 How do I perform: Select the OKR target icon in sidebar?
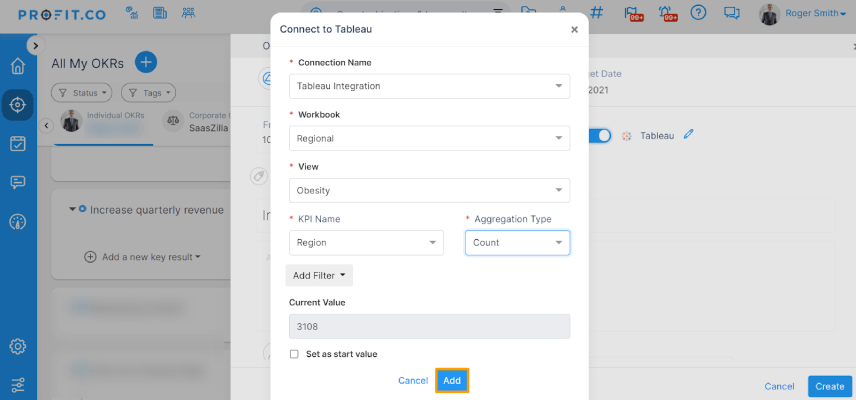[x=18, y=105]
